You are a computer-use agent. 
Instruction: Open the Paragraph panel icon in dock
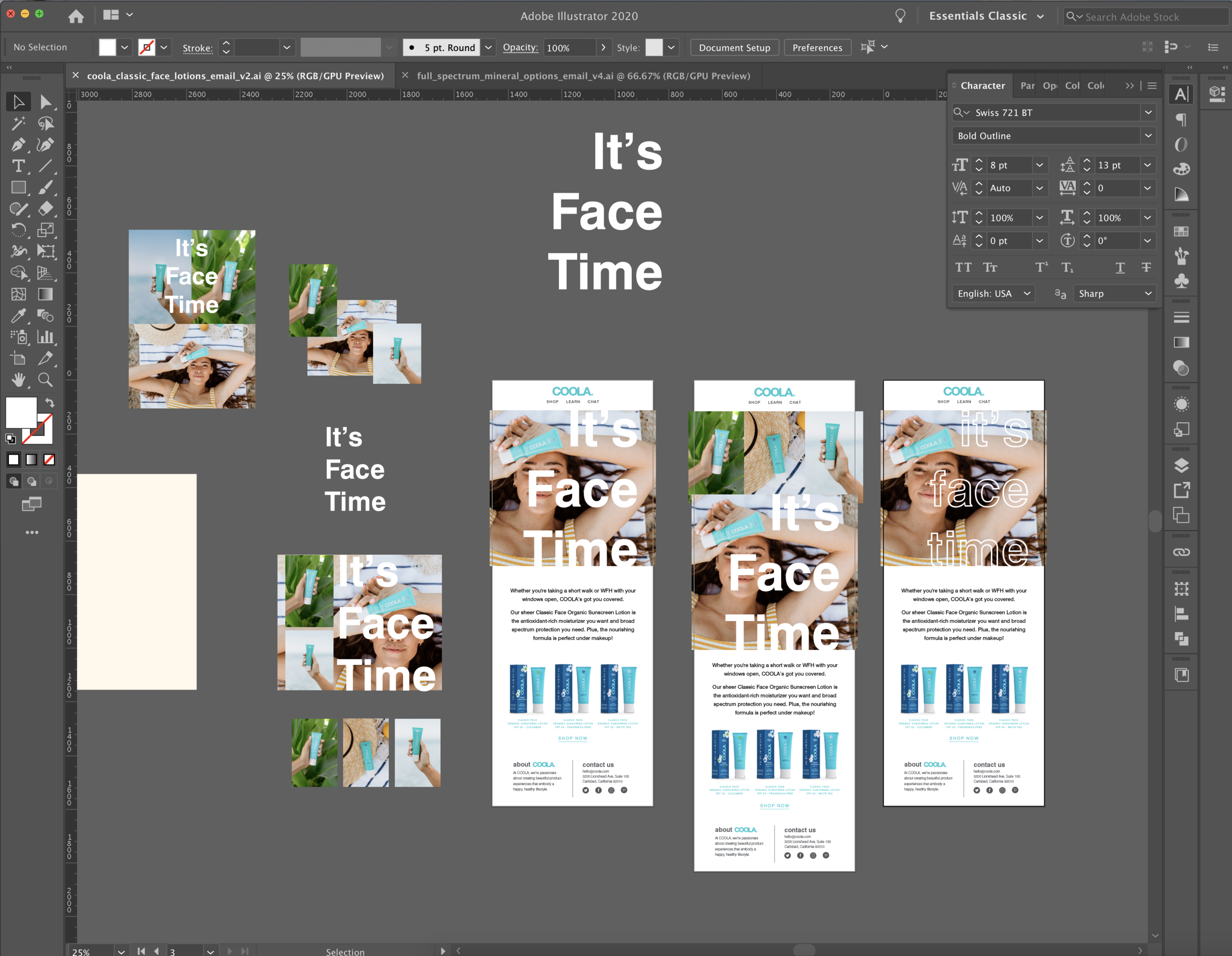(1181, 120)
